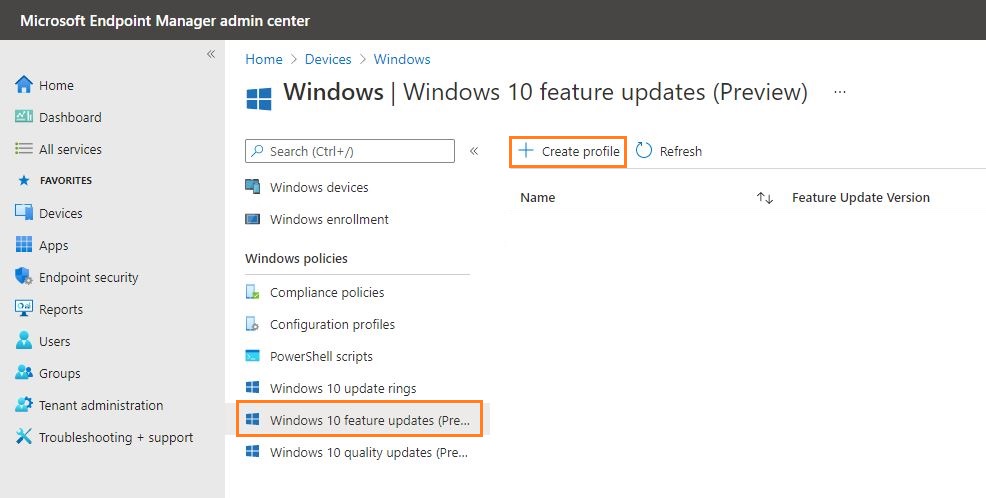Open Tenant administration gear icon

[x=24, y=404]
